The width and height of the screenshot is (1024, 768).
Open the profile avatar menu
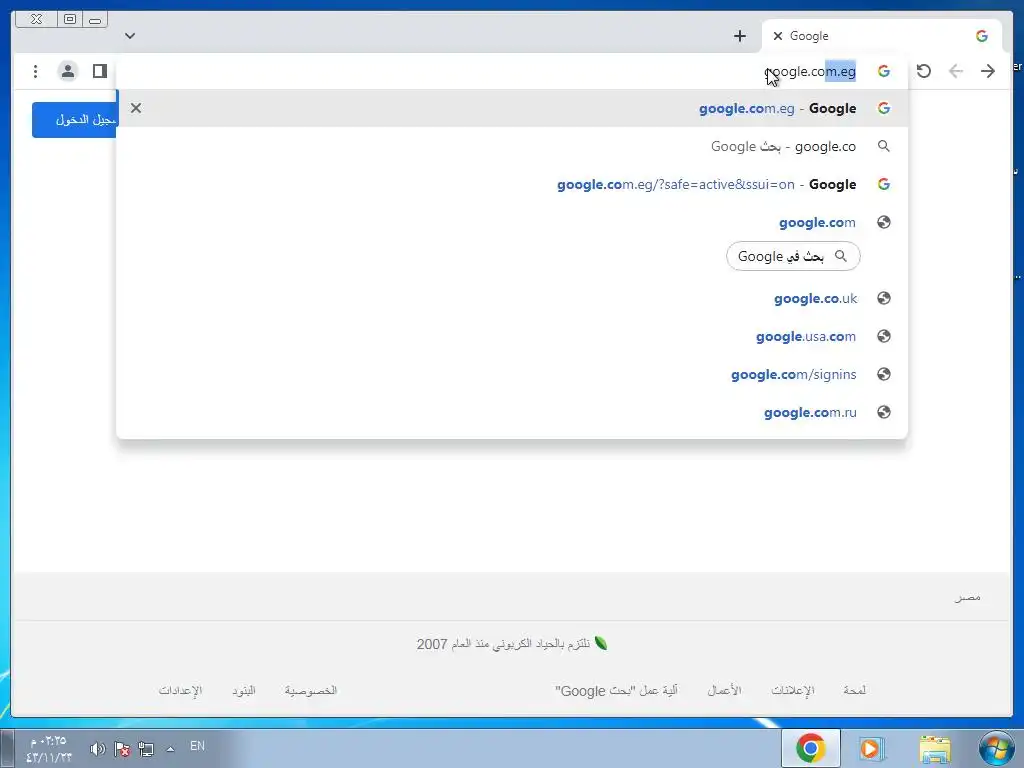pyautogui.click(x=67, y=71)
